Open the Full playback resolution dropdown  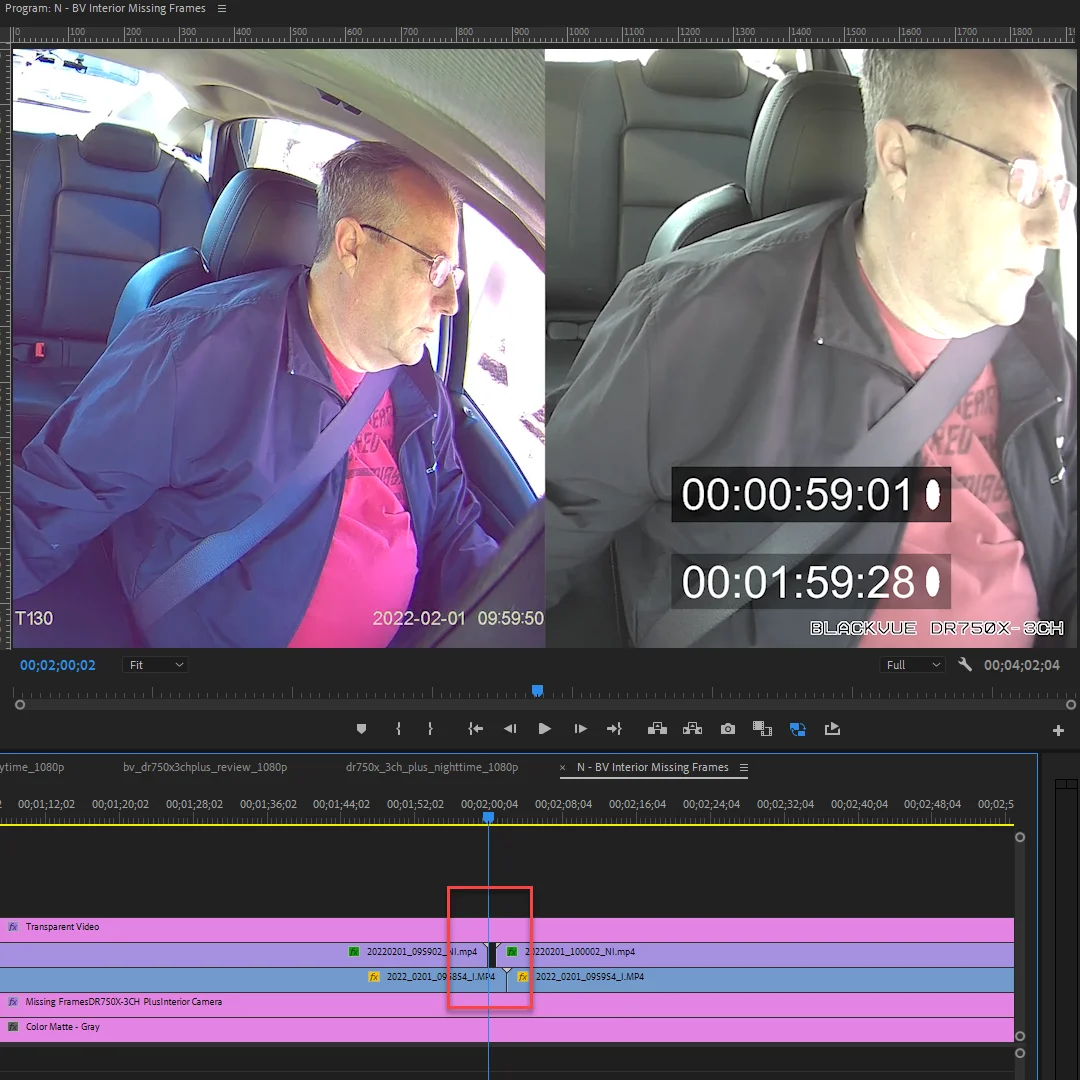(x=913, y=665)
